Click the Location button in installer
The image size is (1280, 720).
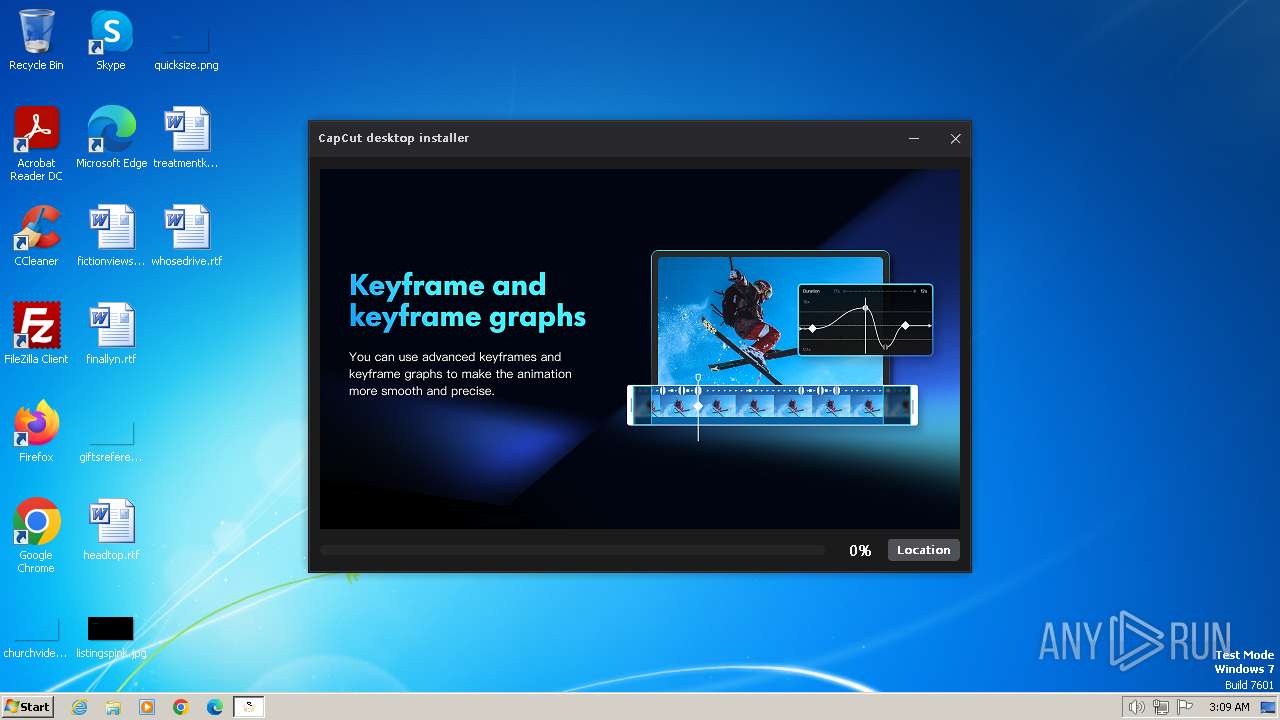[x=923, y=550]
